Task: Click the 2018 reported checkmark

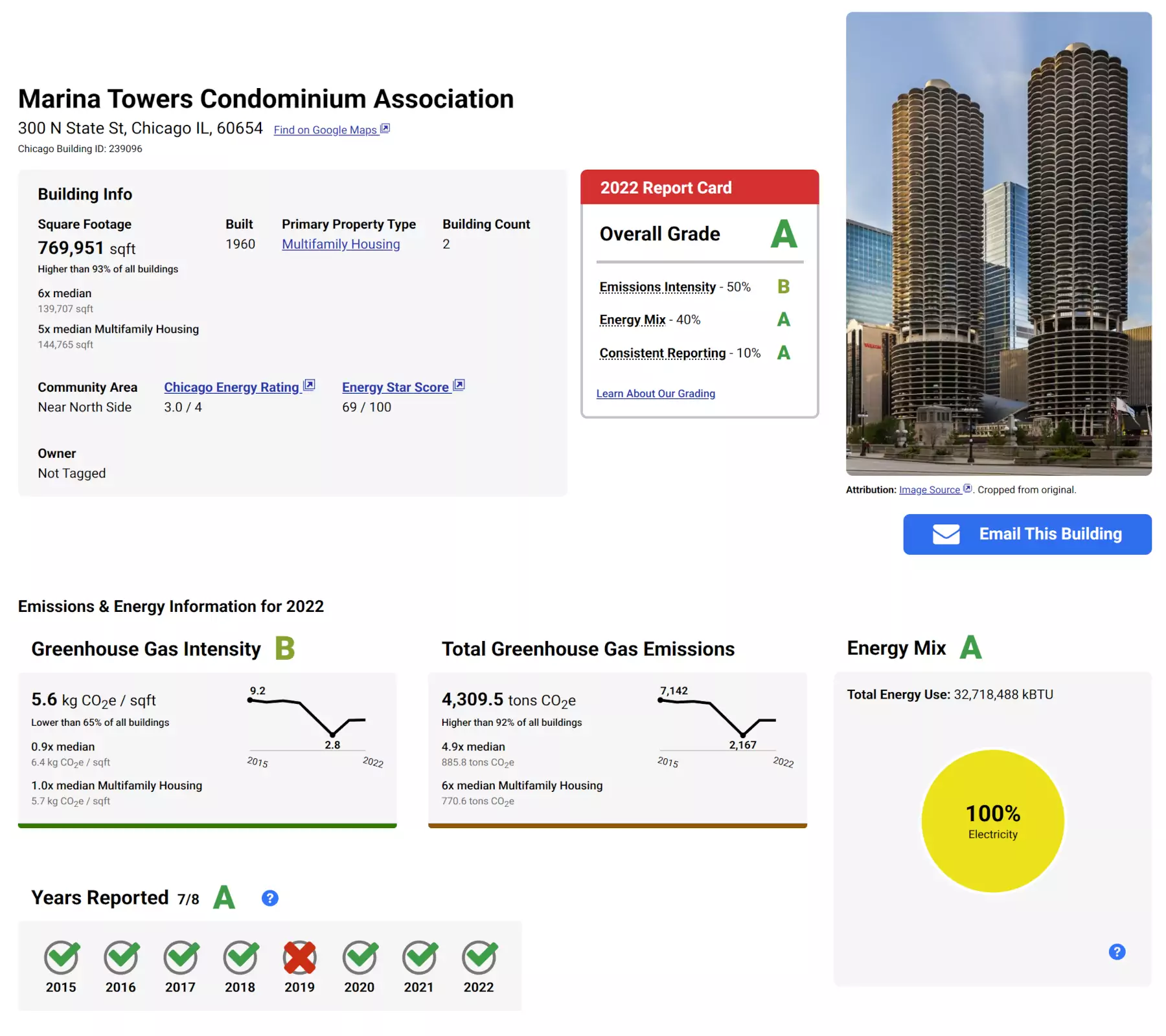Action: click(240, 958)
